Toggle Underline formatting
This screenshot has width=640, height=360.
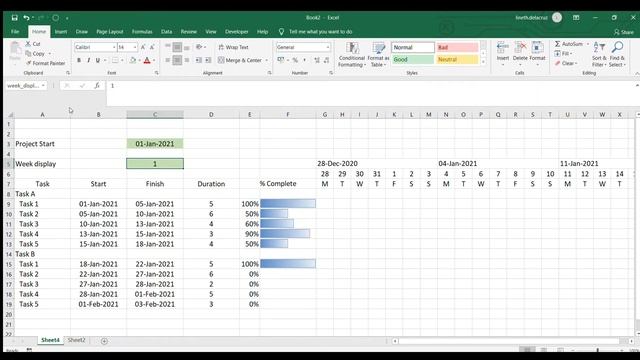pyautogui.click(x=98, y=60)
